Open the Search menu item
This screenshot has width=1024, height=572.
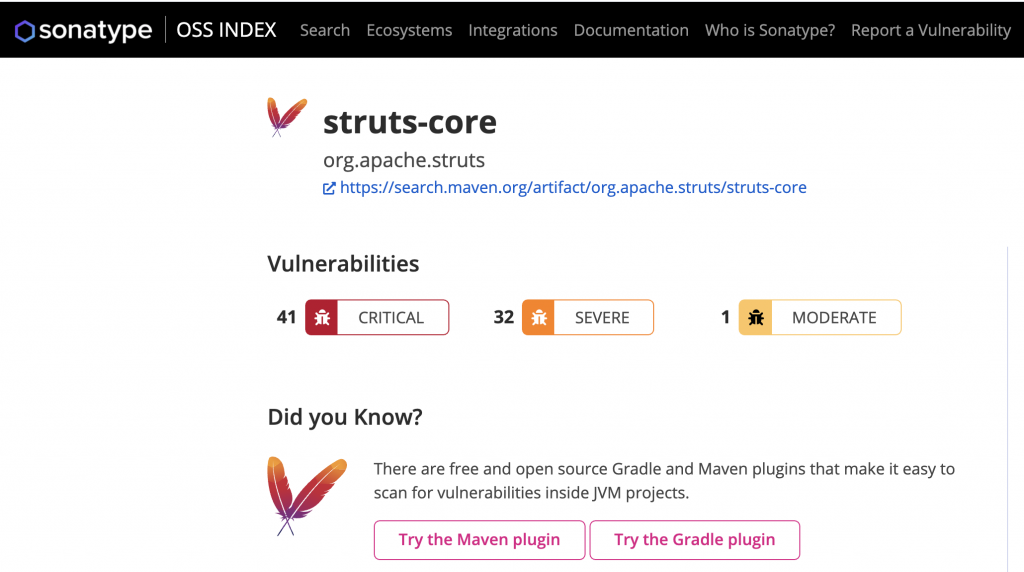tap(325, 30)
